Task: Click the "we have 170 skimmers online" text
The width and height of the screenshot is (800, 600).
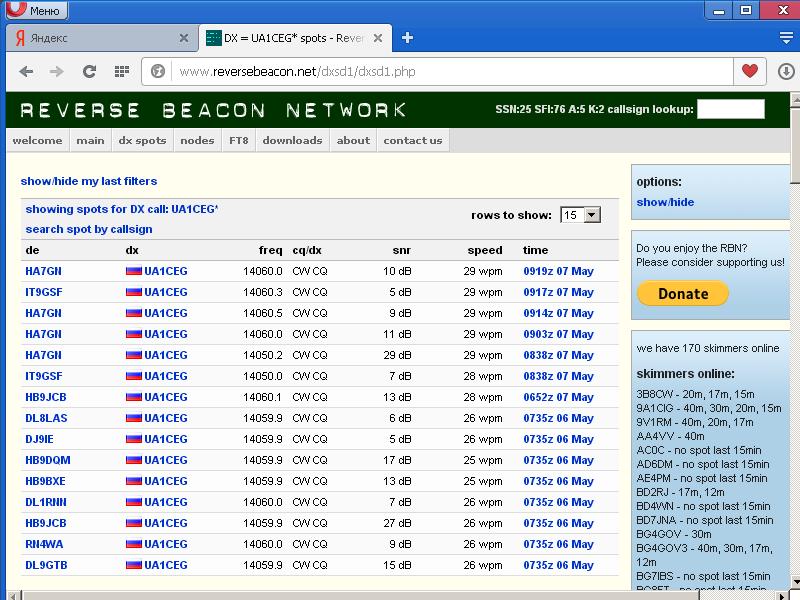Action: click(708, 348)
